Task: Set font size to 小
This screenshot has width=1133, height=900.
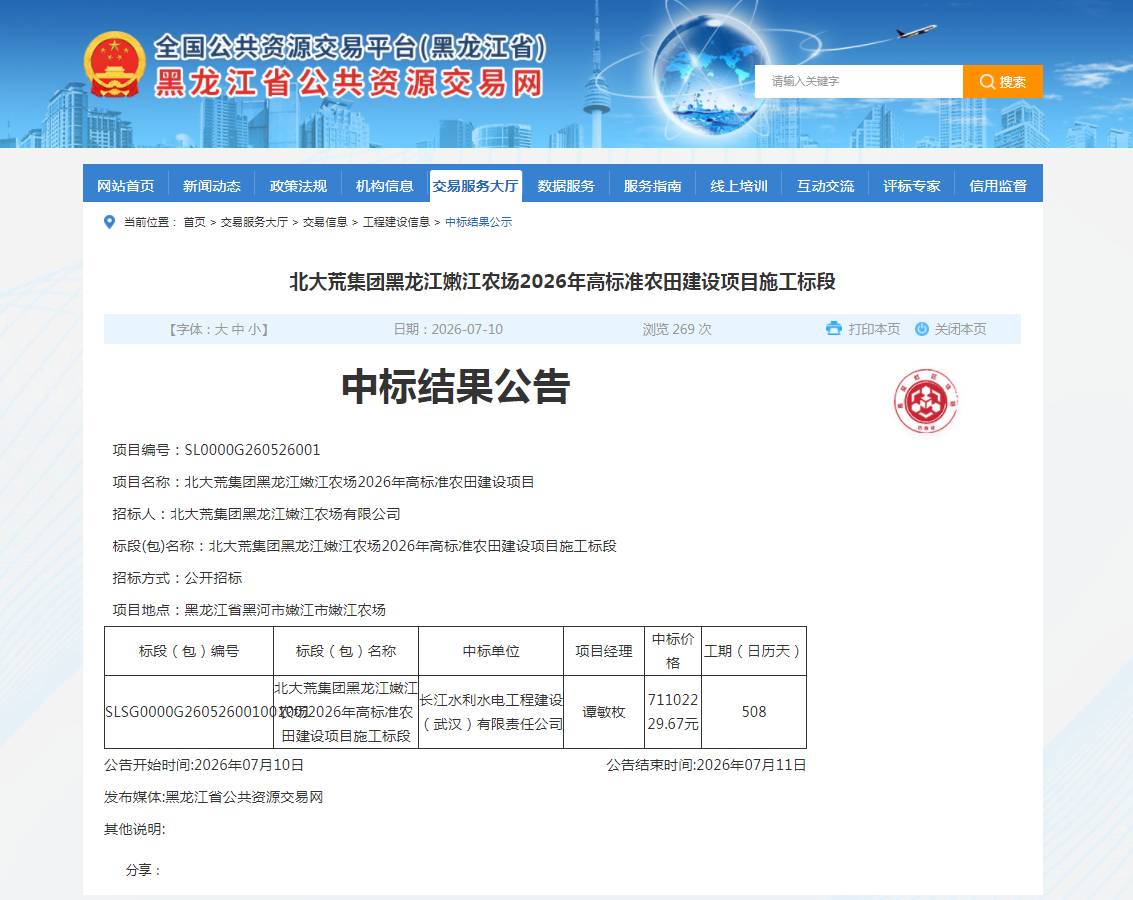Action: (x=254, y=329)
